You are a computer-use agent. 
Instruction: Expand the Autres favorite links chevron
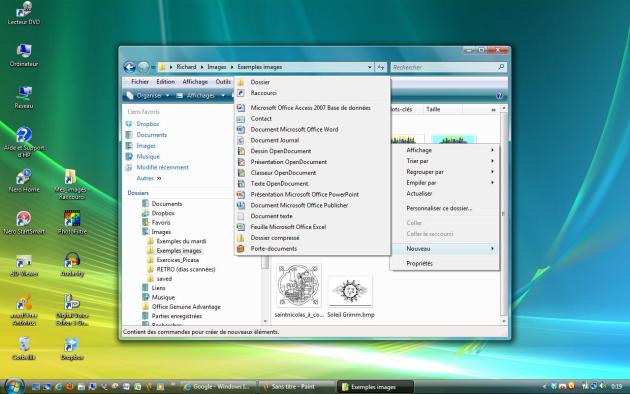point(159,178)
